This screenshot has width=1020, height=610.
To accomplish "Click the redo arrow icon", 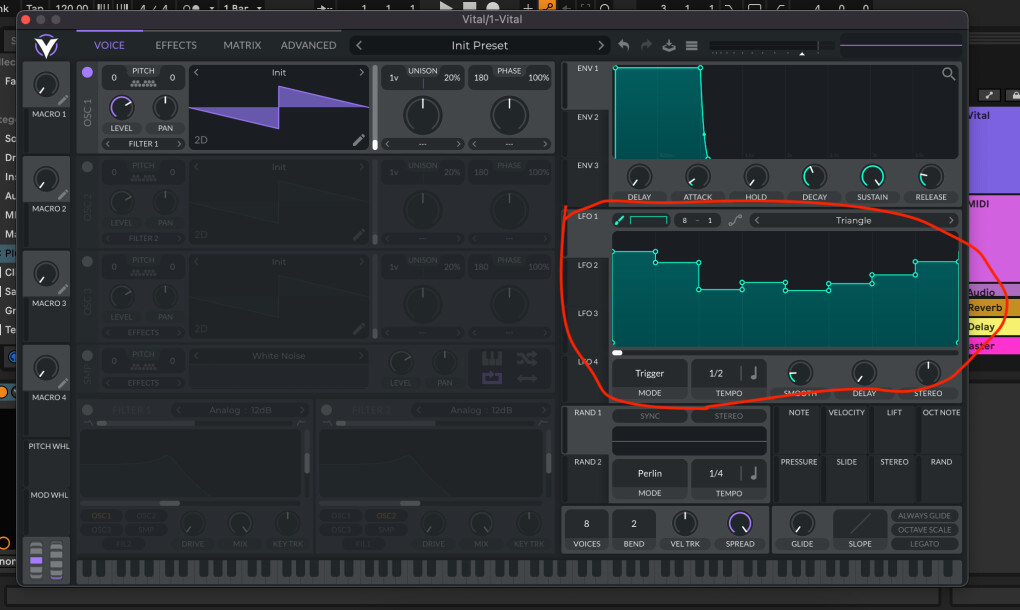I will [x=646, y=45].
